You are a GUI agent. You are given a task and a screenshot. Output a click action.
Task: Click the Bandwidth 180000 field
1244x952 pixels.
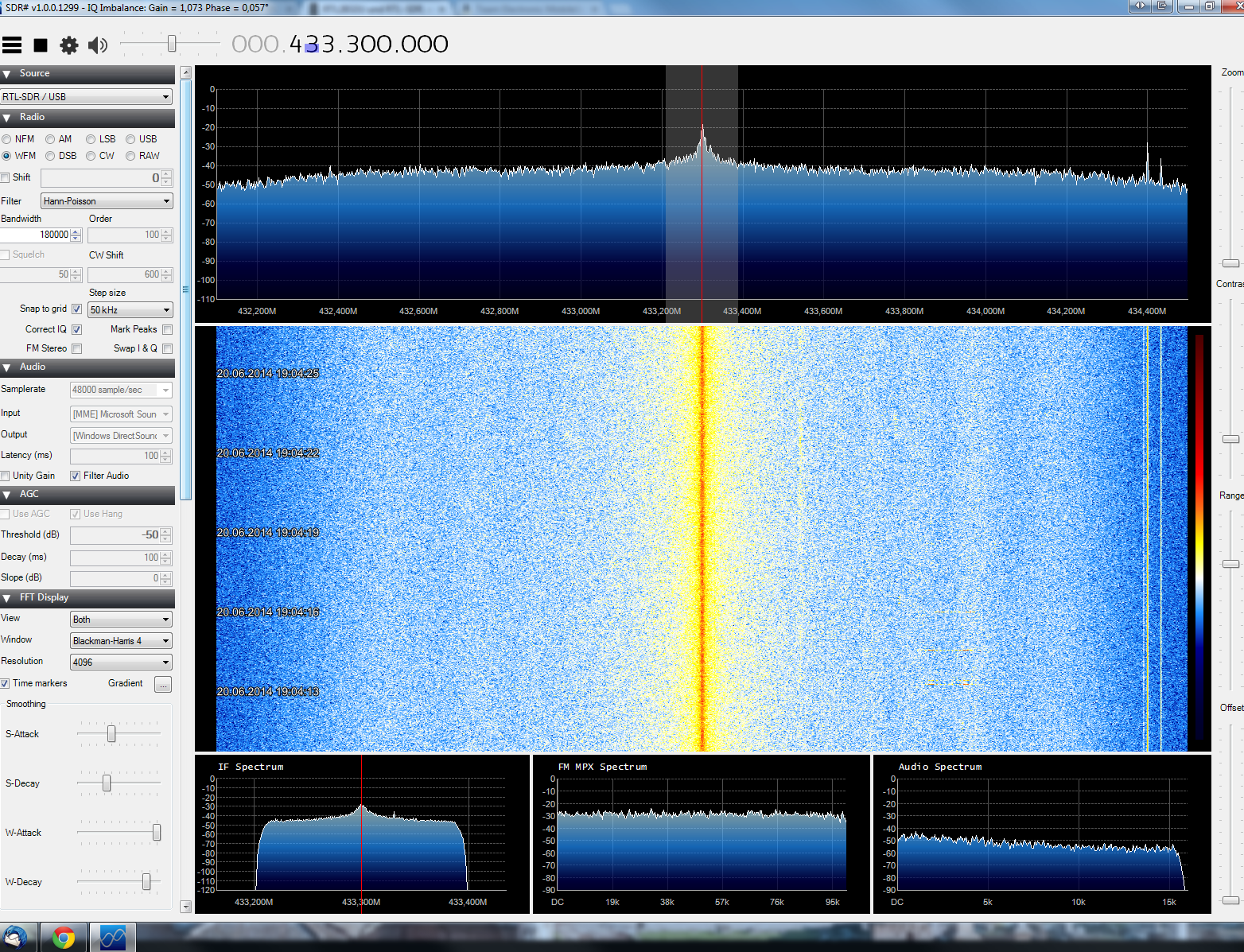pyautogui.click(x=36, y=235)
